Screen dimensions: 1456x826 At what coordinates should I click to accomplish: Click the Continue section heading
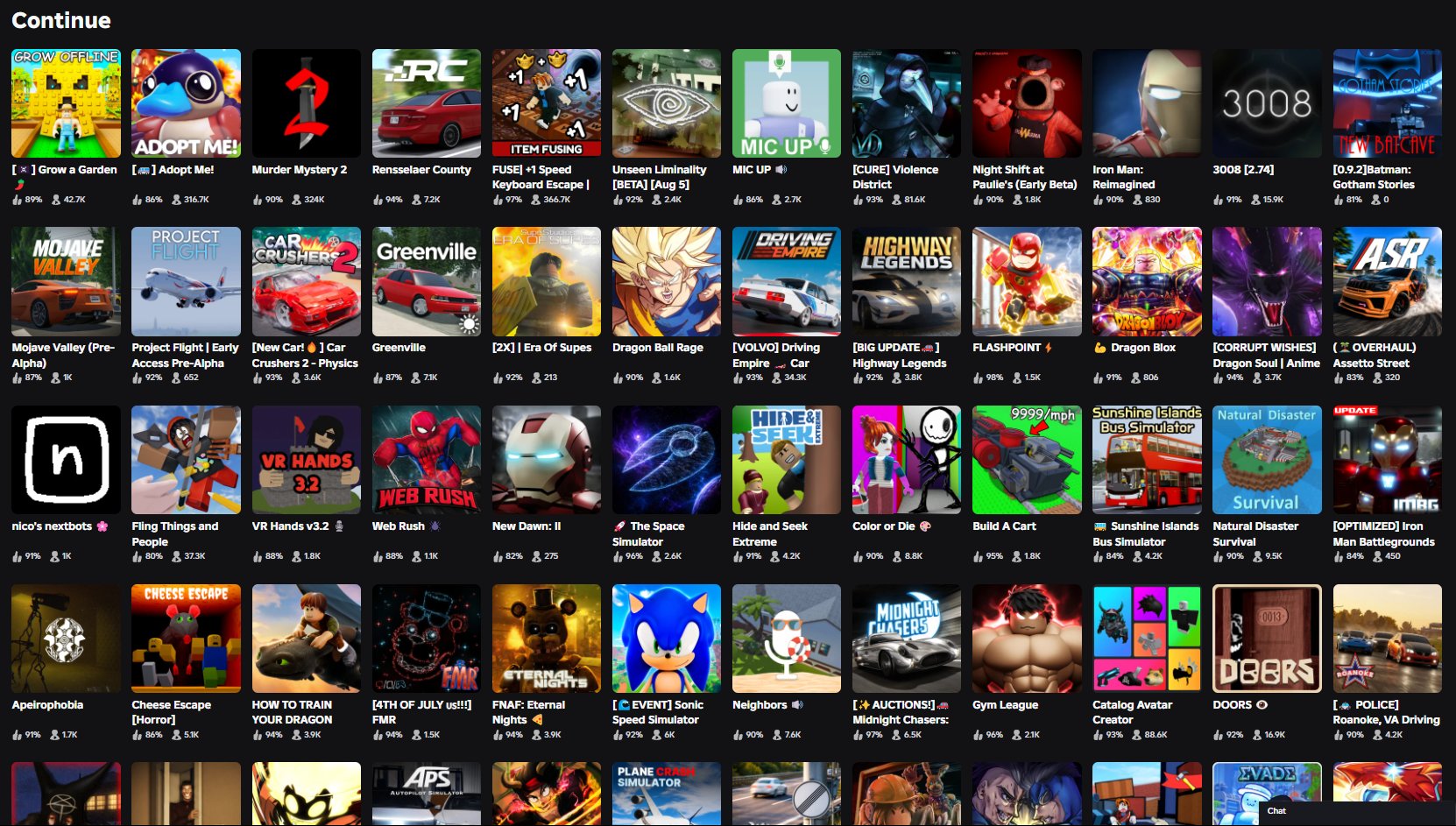(x=61, y=20)
